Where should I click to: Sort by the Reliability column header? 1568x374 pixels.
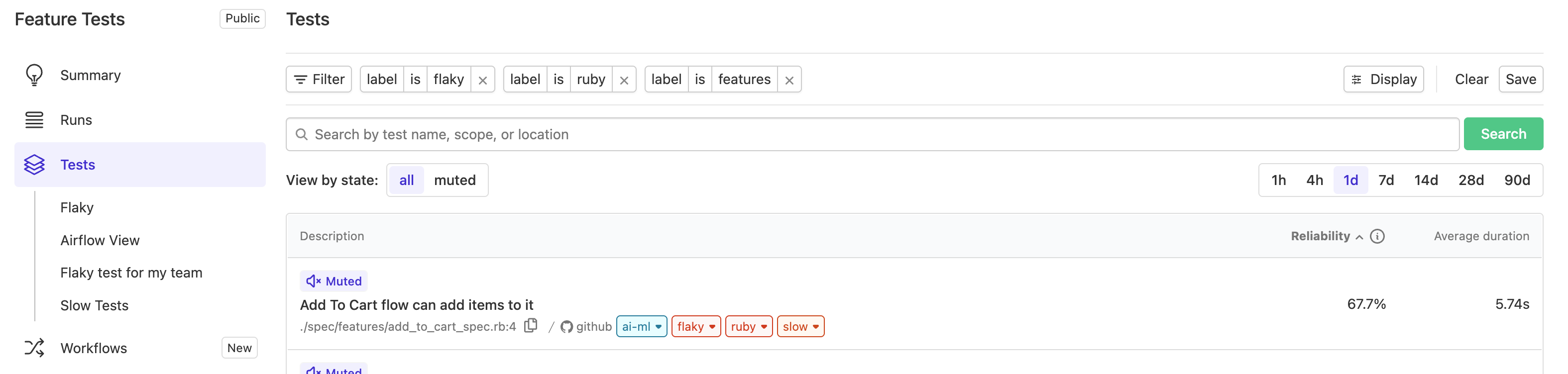pyautogui.click(x=1320, y=237)
